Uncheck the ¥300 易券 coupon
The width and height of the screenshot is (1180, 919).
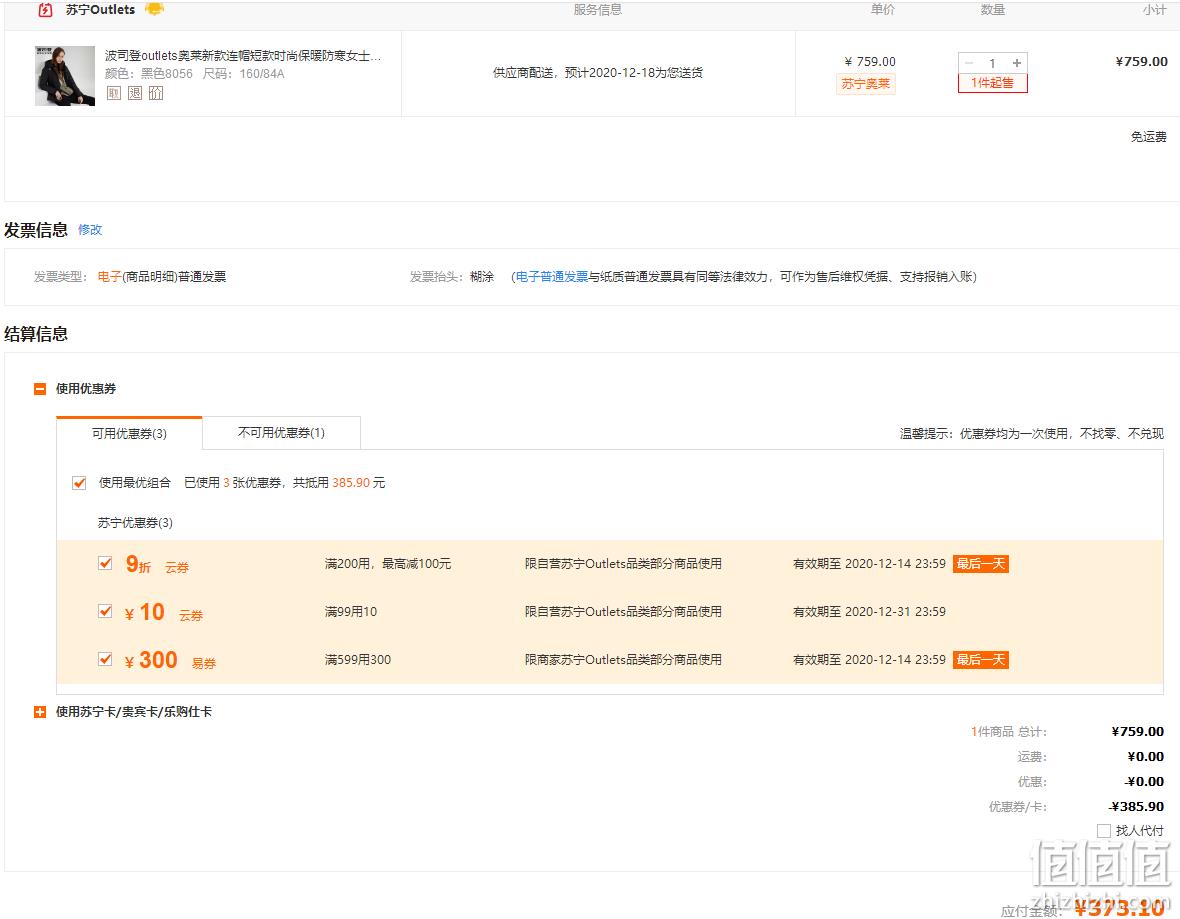coord(105,659)
